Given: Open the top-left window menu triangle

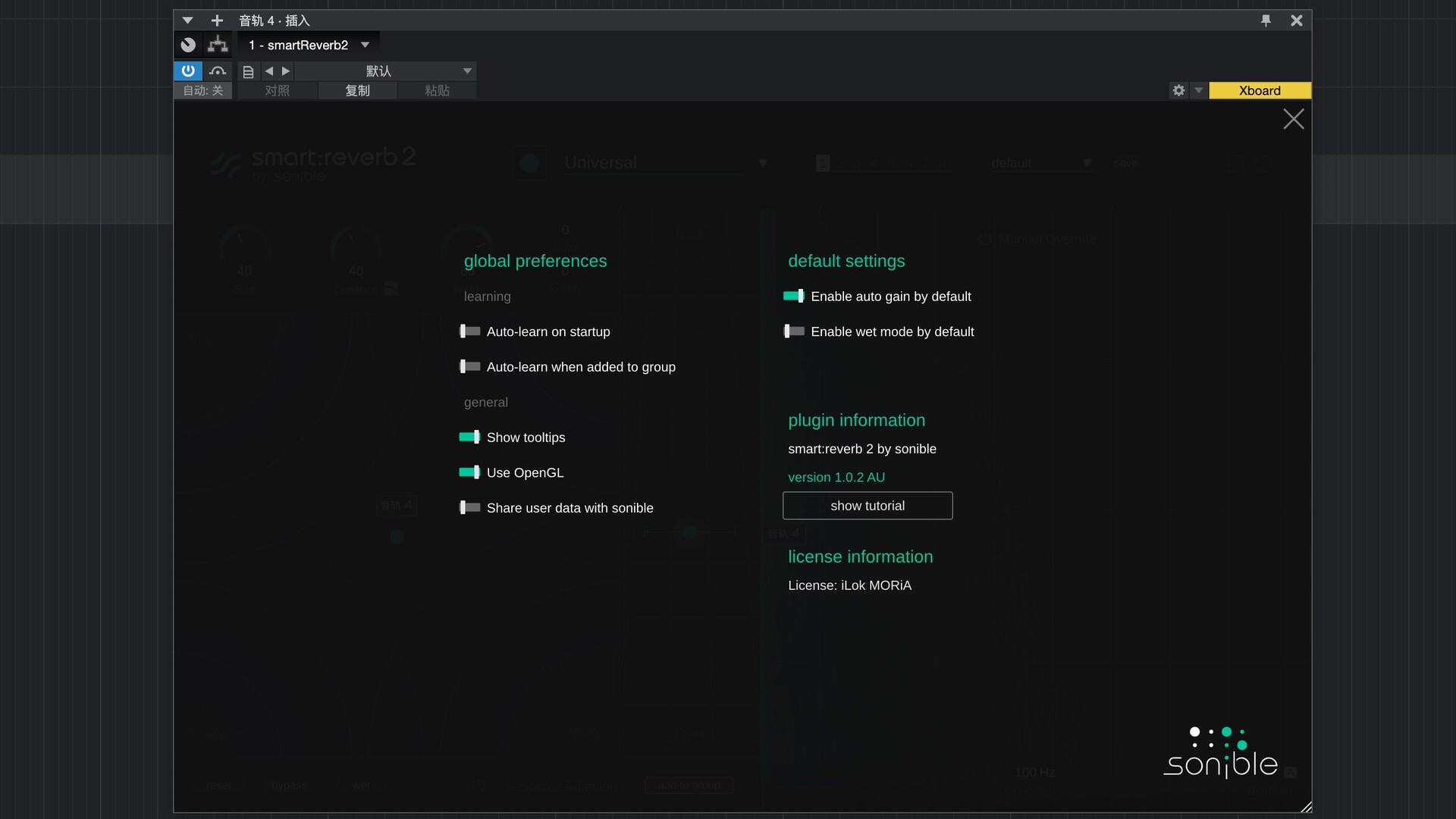Looking at the screenshot, I should tap(187, 20).
